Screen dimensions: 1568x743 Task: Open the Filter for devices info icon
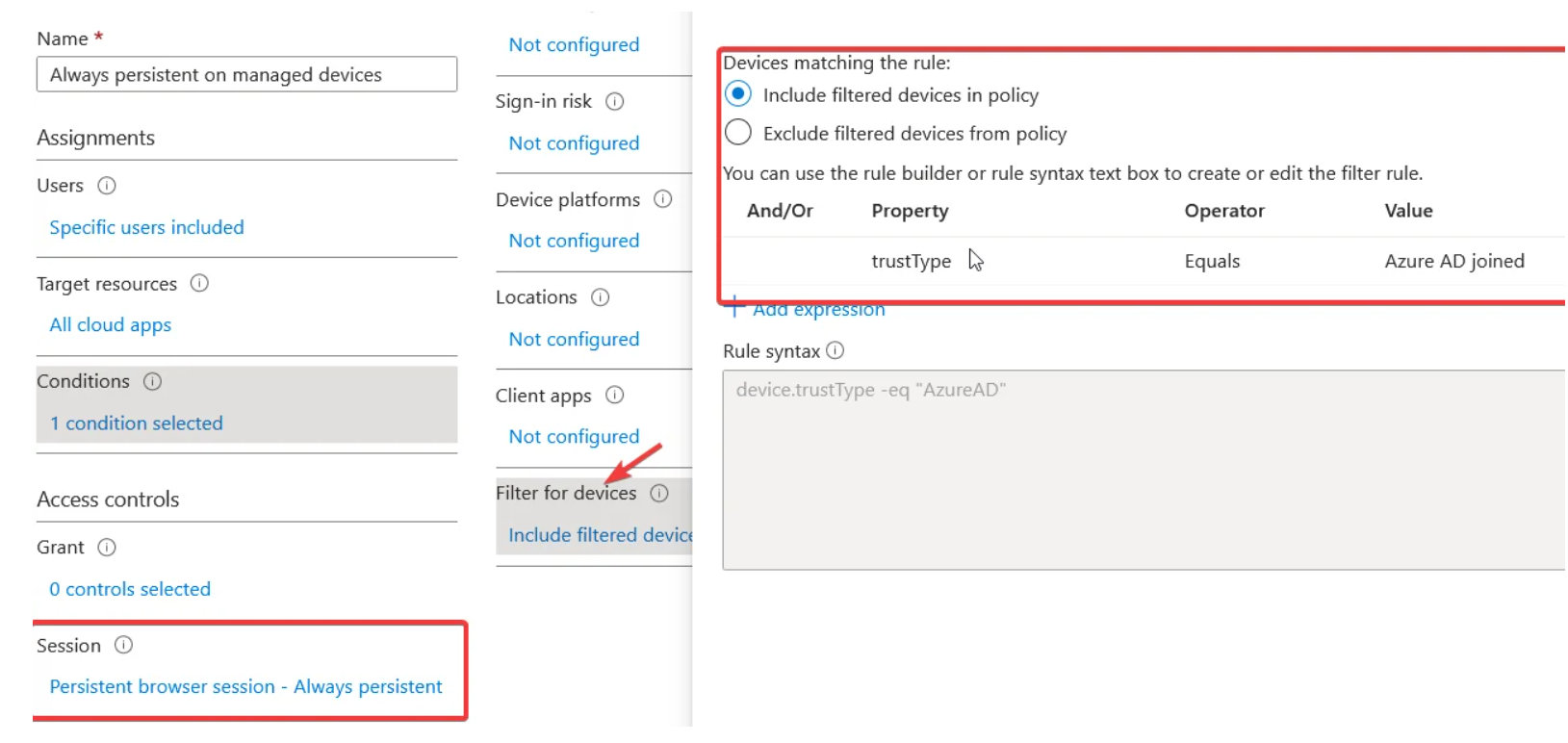pos(659,493)
